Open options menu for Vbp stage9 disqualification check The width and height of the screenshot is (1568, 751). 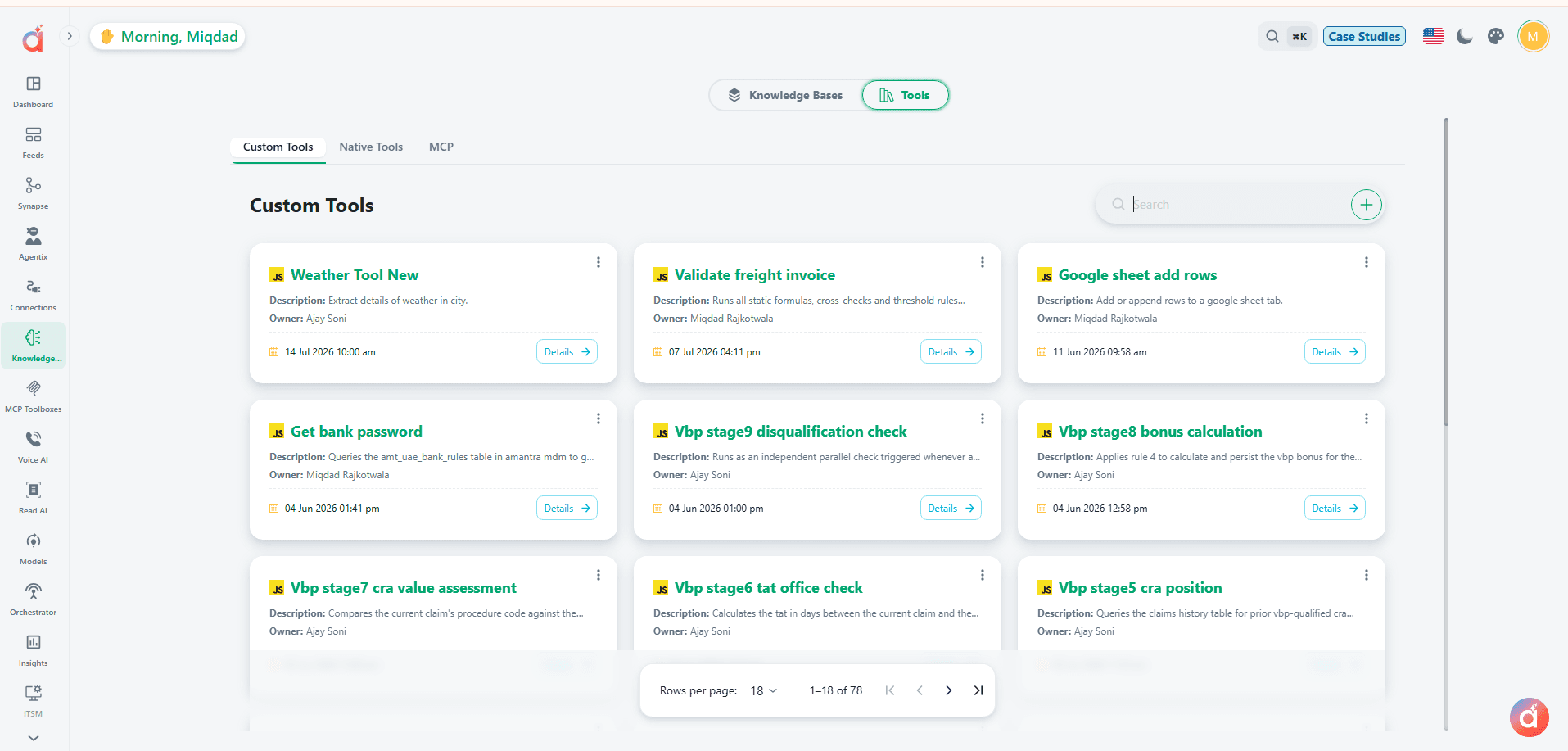(x=983, y=418)
